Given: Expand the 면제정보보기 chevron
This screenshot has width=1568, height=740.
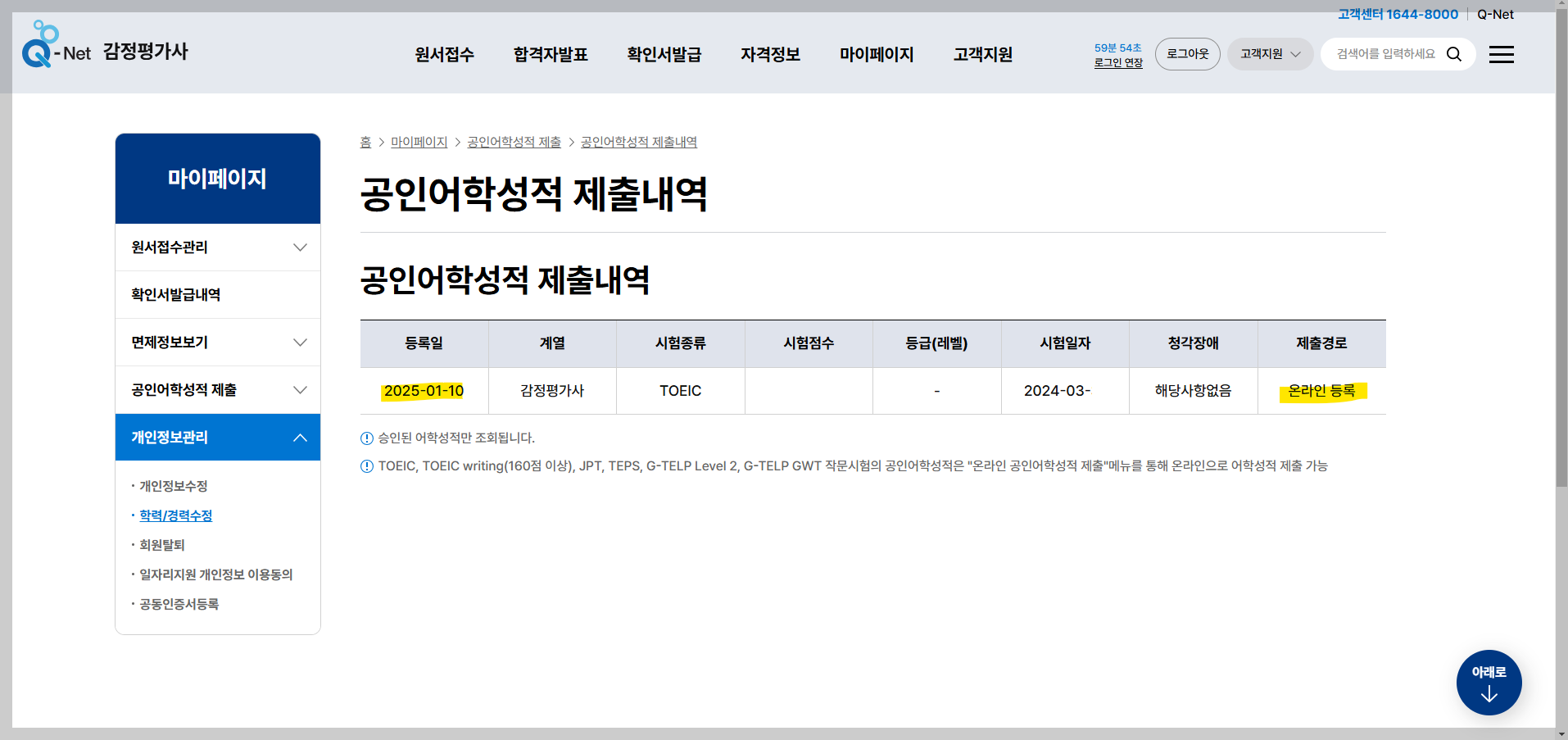Looking at the screenshot, I should (301, 343).
